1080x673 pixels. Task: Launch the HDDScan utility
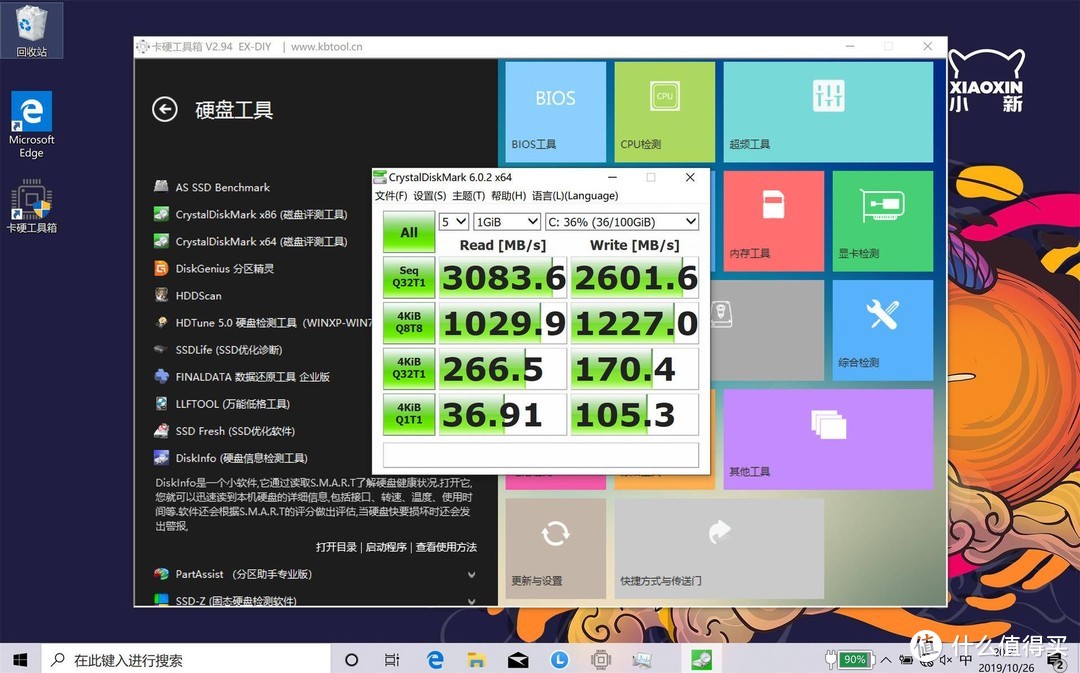(198, 295)
